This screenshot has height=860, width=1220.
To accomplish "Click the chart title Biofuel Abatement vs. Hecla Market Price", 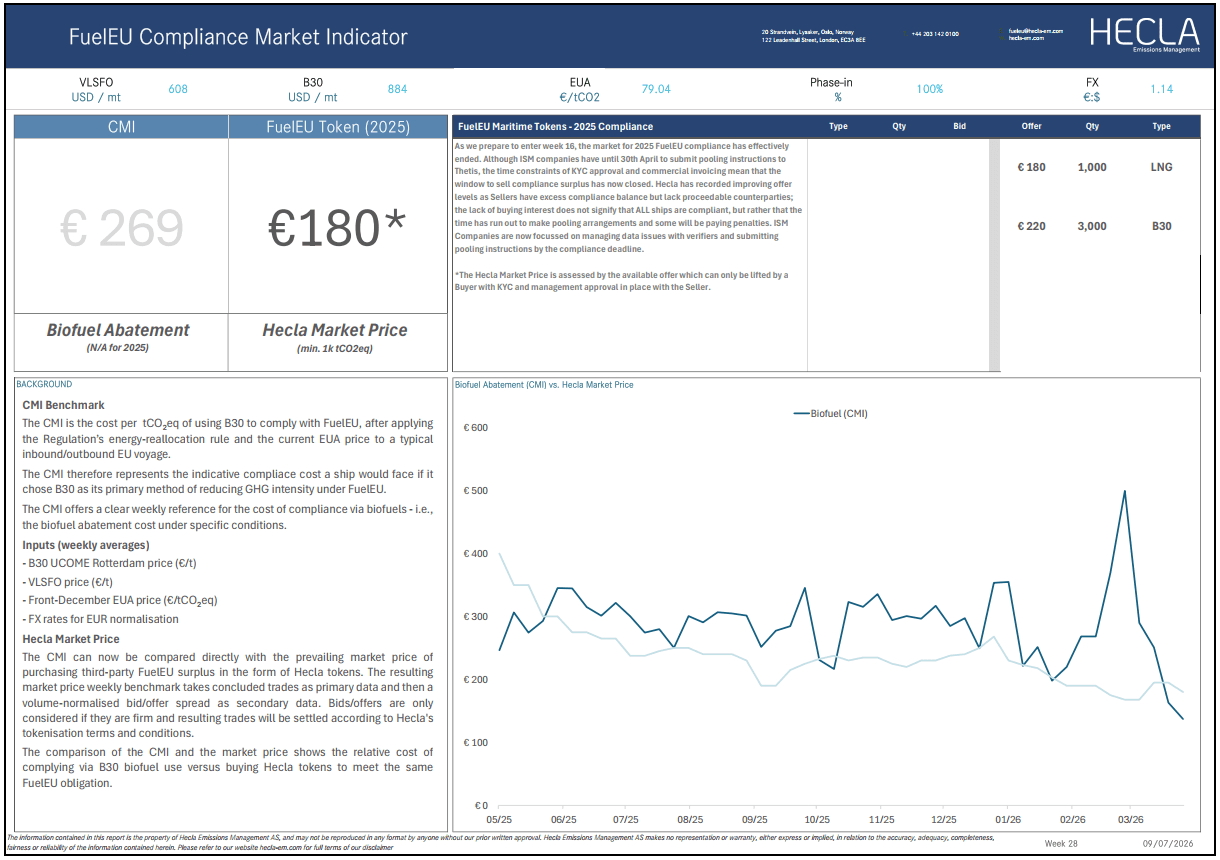I will (x=544, y=384).
